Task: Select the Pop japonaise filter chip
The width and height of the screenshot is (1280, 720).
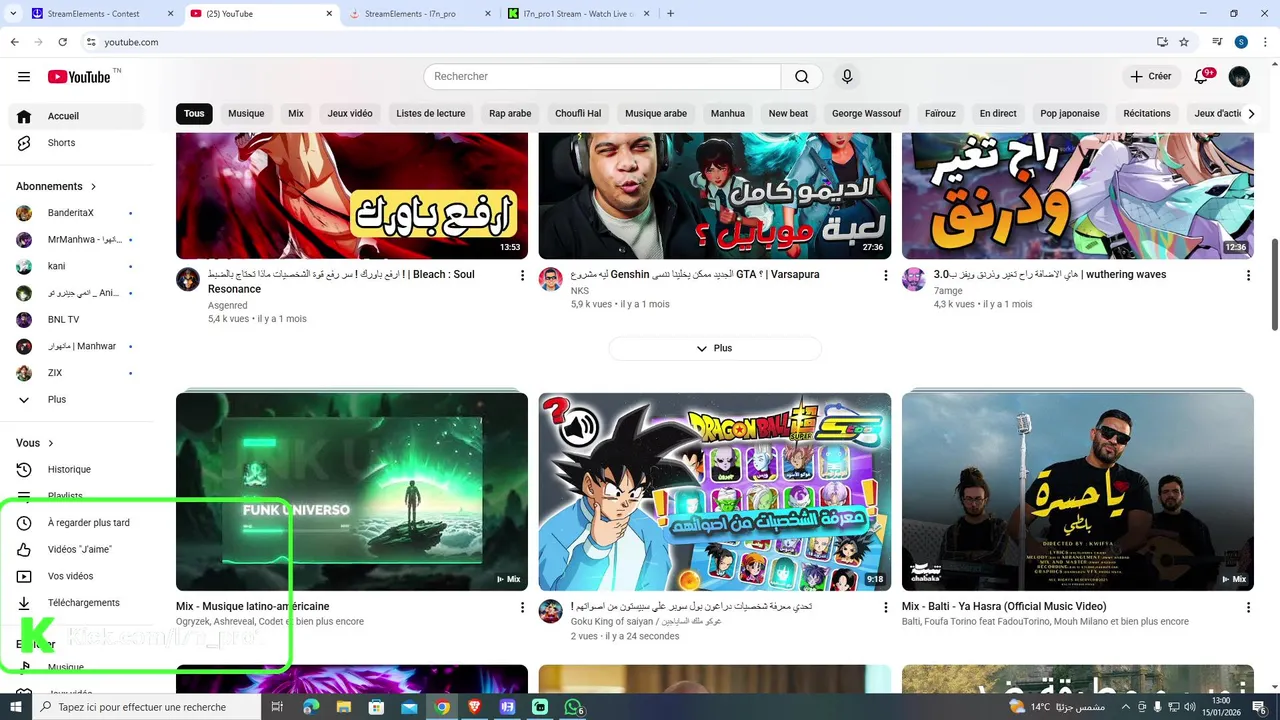Action: pyautogui.click(x=1070, y=114)
